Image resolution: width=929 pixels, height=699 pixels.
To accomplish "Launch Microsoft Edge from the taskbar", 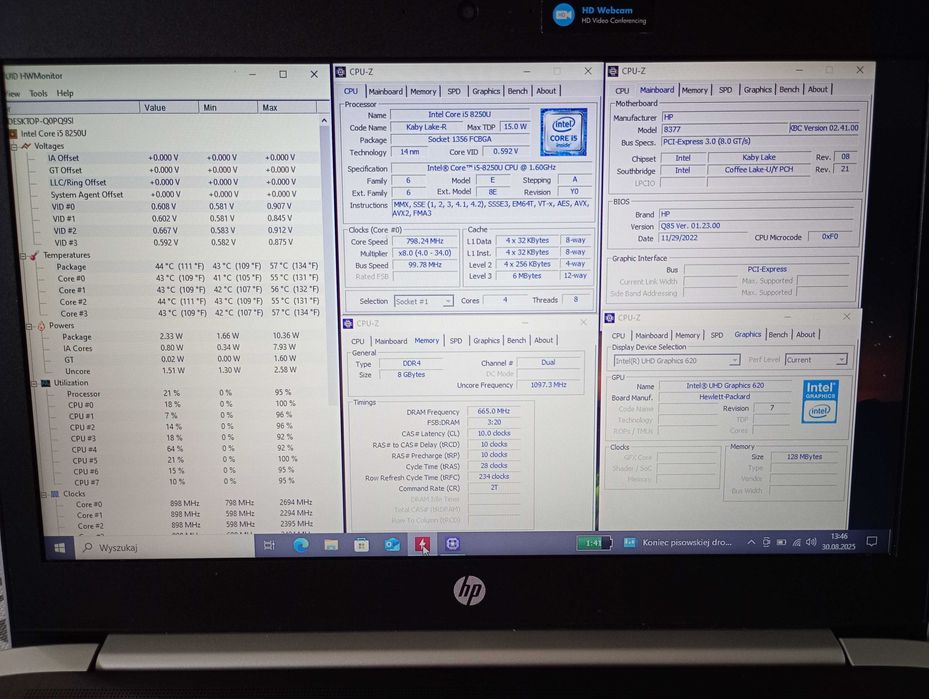I will point(301,545).
